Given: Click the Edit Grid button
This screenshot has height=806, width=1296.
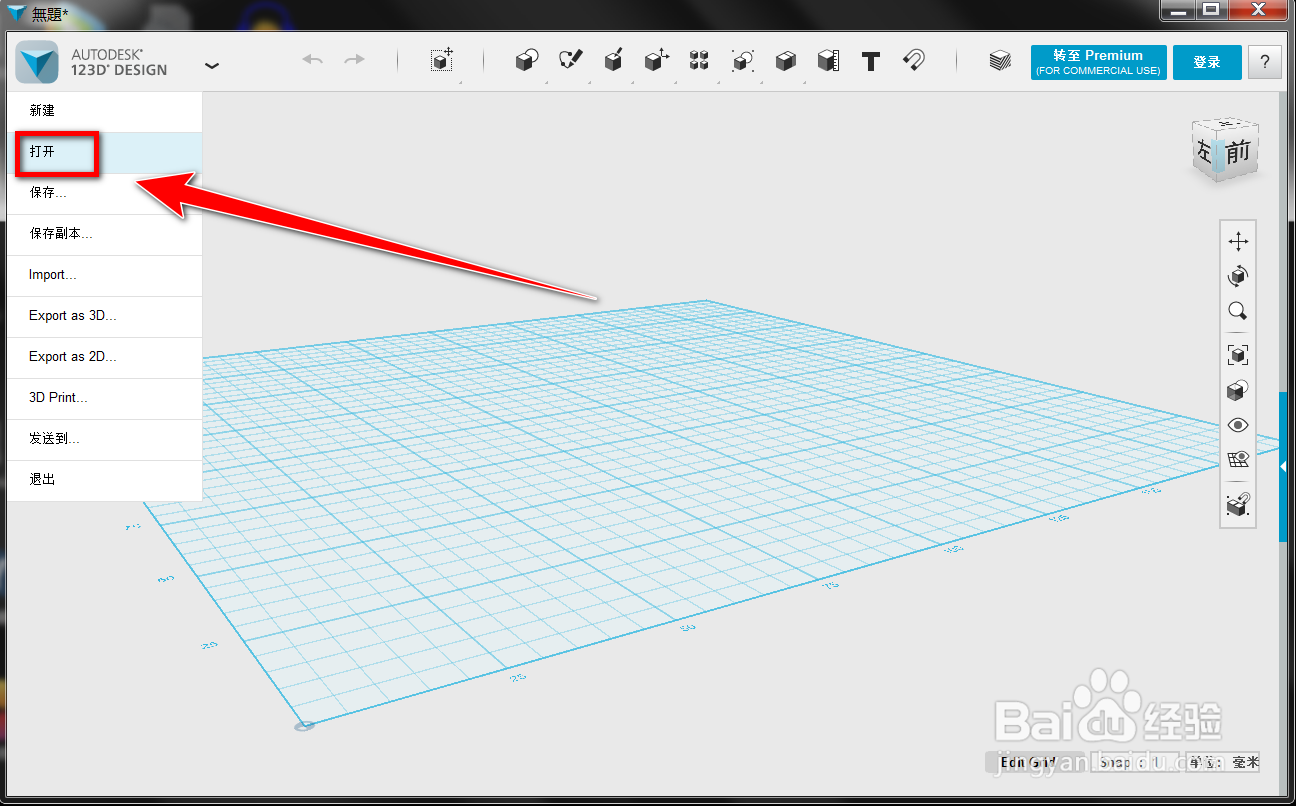Looking at the screenshot, I should [1029, 762].
